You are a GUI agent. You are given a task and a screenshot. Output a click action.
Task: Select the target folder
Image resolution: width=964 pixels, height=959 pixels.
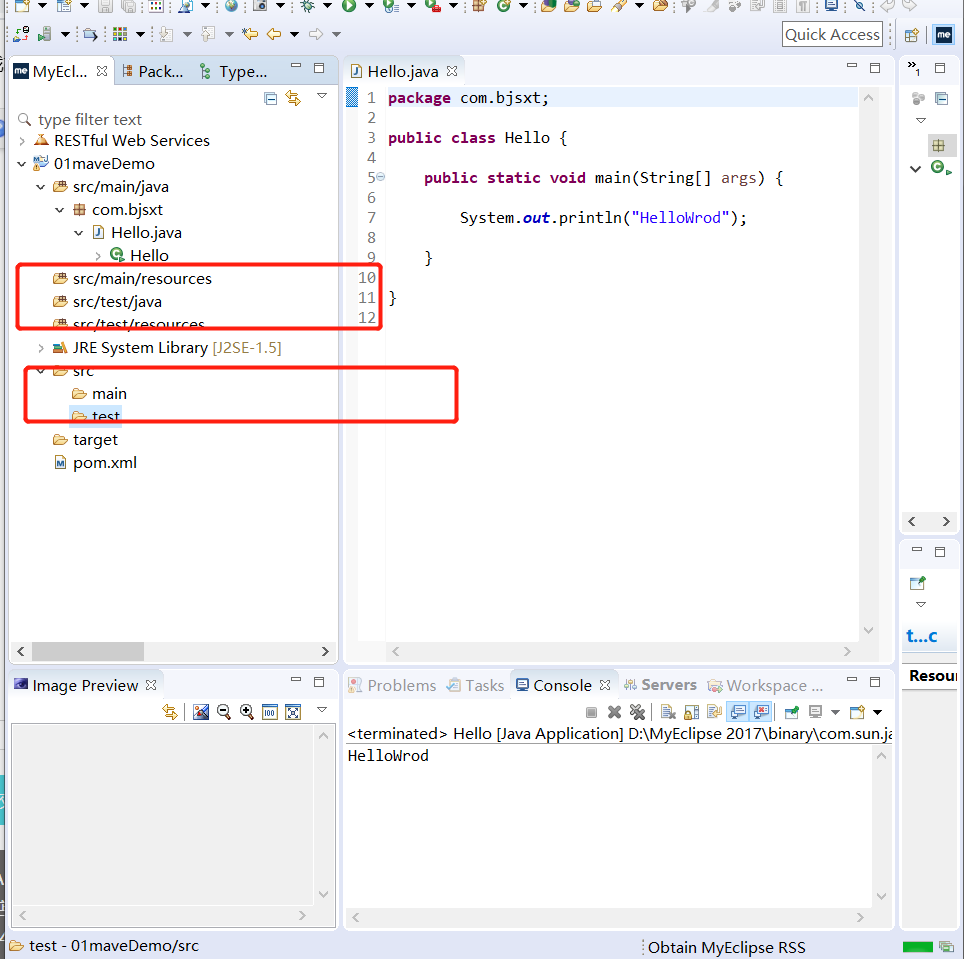tap(85, 440)
